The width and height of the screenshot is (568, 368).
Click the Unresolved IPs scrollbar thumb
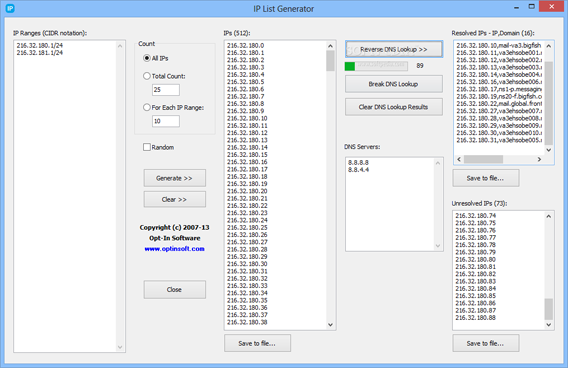point(548,309)
